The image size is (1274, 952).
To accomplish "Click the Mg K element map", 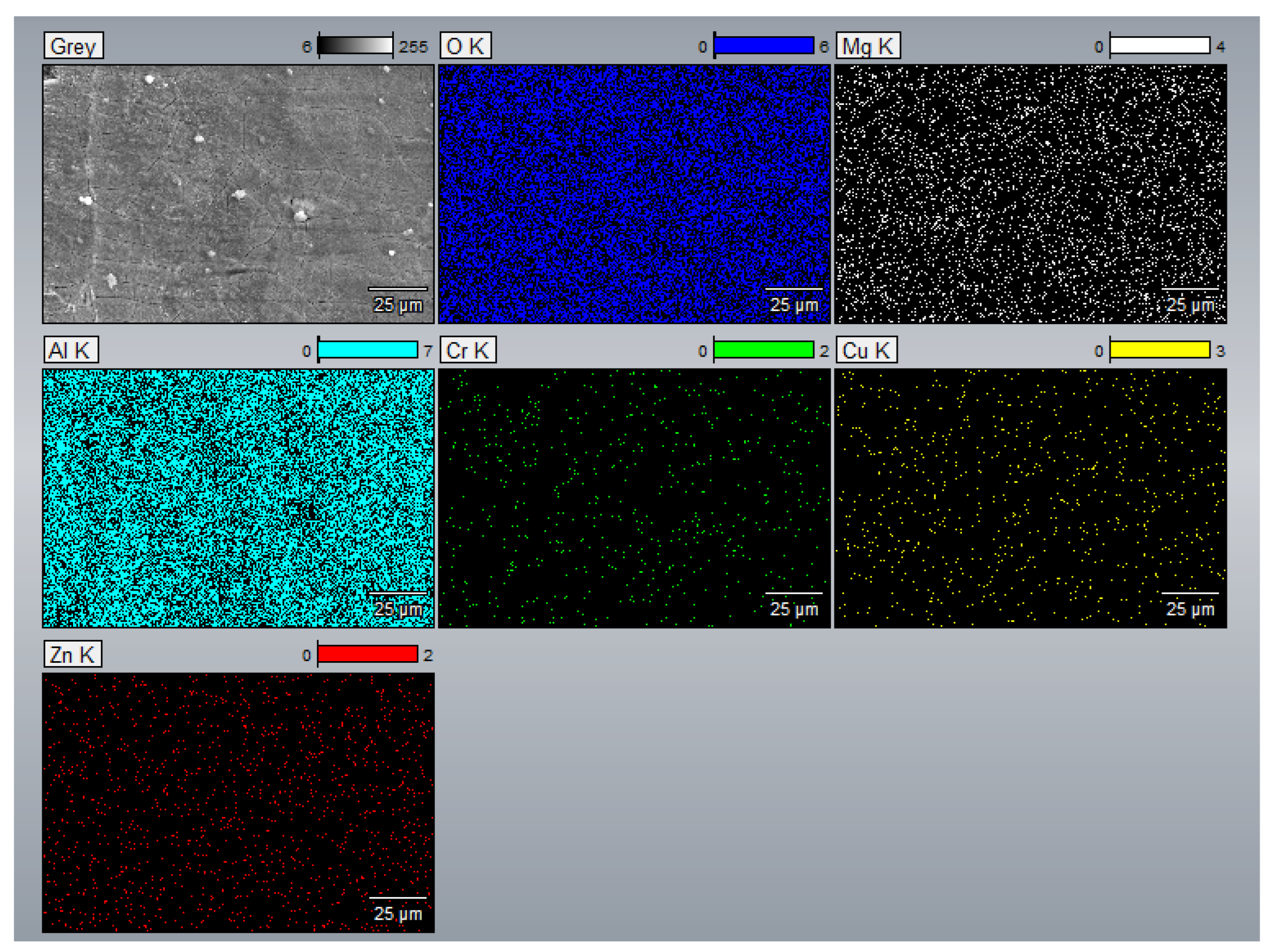I will pos(1030,193).
